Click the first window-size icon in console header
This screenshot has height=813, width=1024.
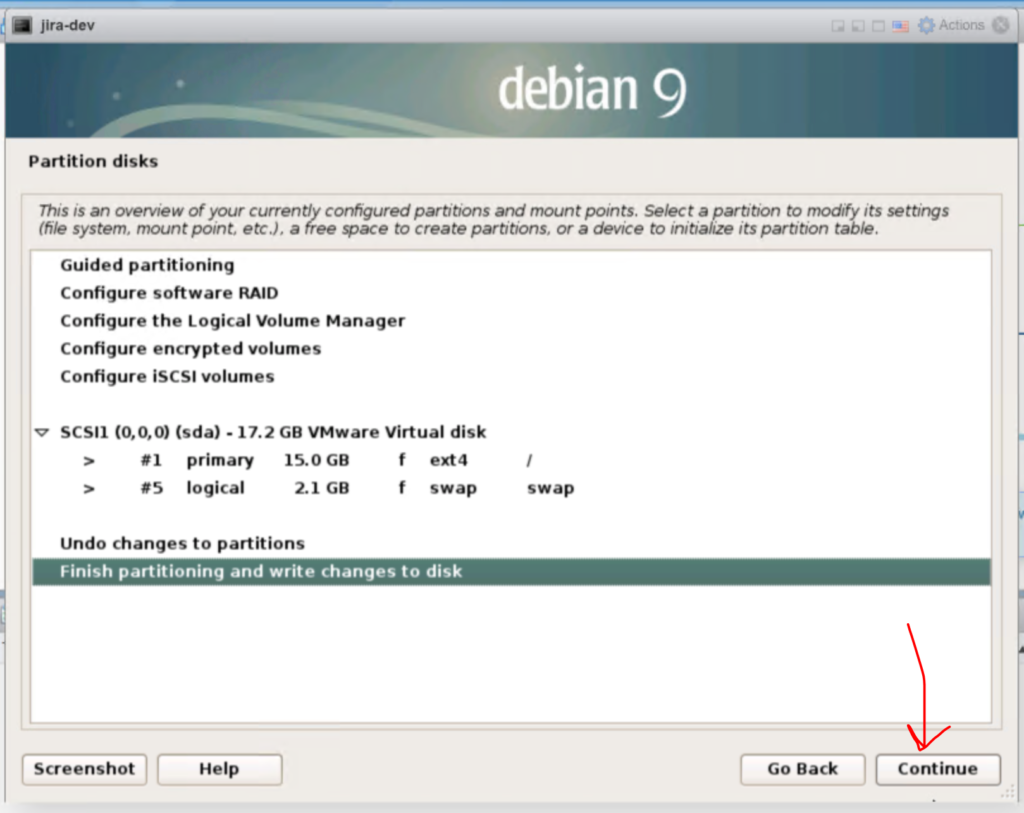tap(838, 26)
